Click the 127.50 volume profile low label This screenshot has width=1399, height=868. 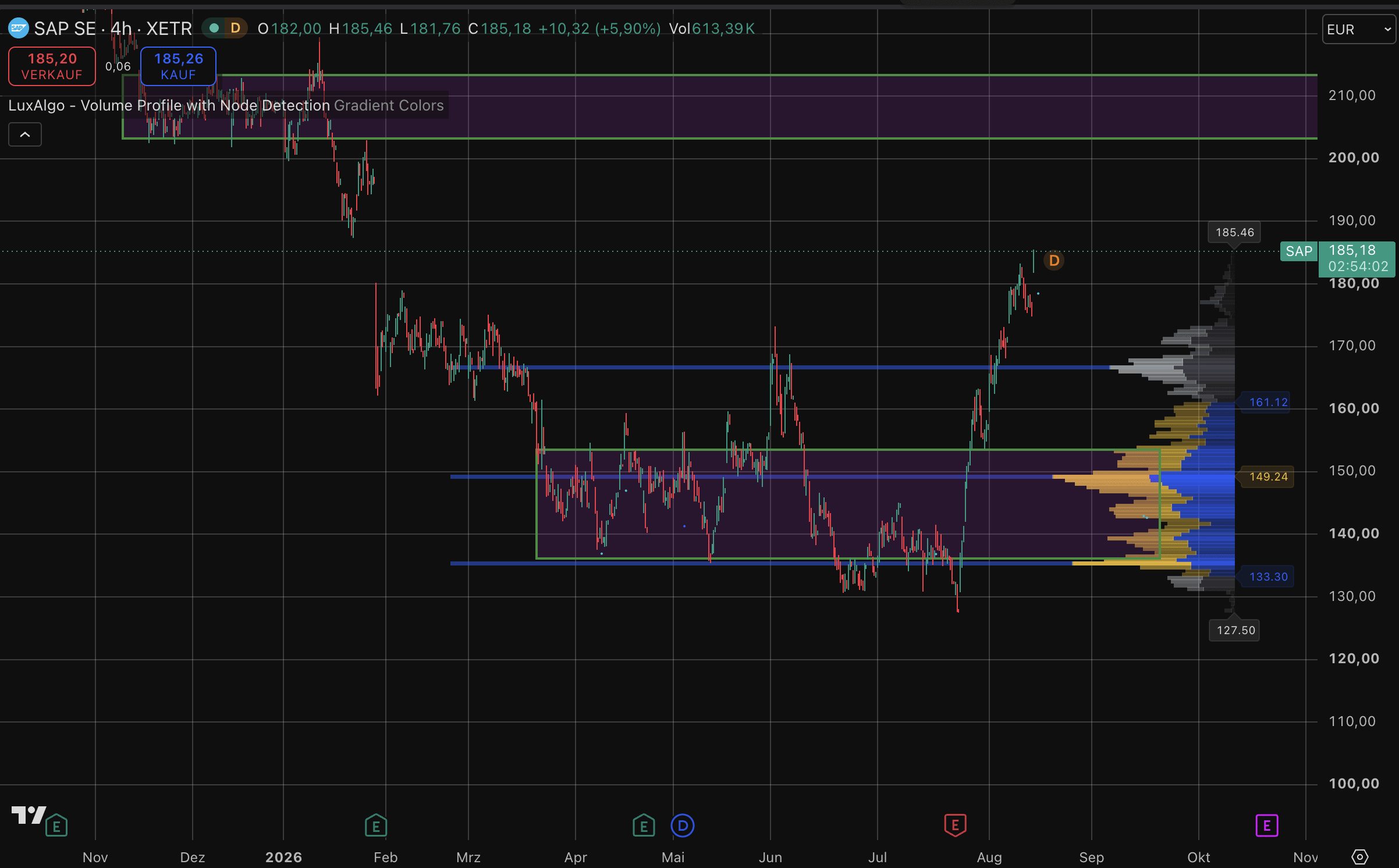(1235, 630)
